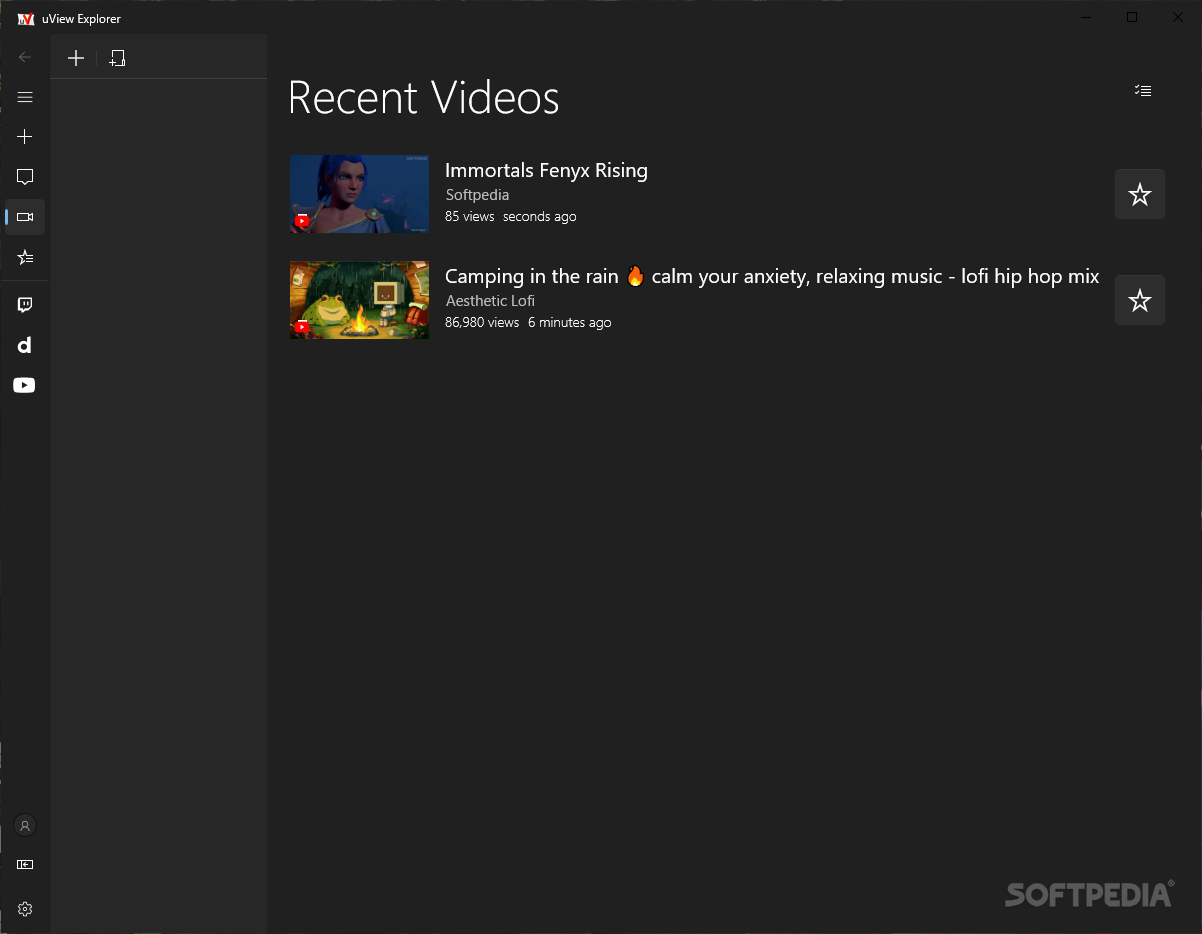This screenshot has height=934, width=1202.
Task: Close the uView Explorer window
Action: [1178, 17]
